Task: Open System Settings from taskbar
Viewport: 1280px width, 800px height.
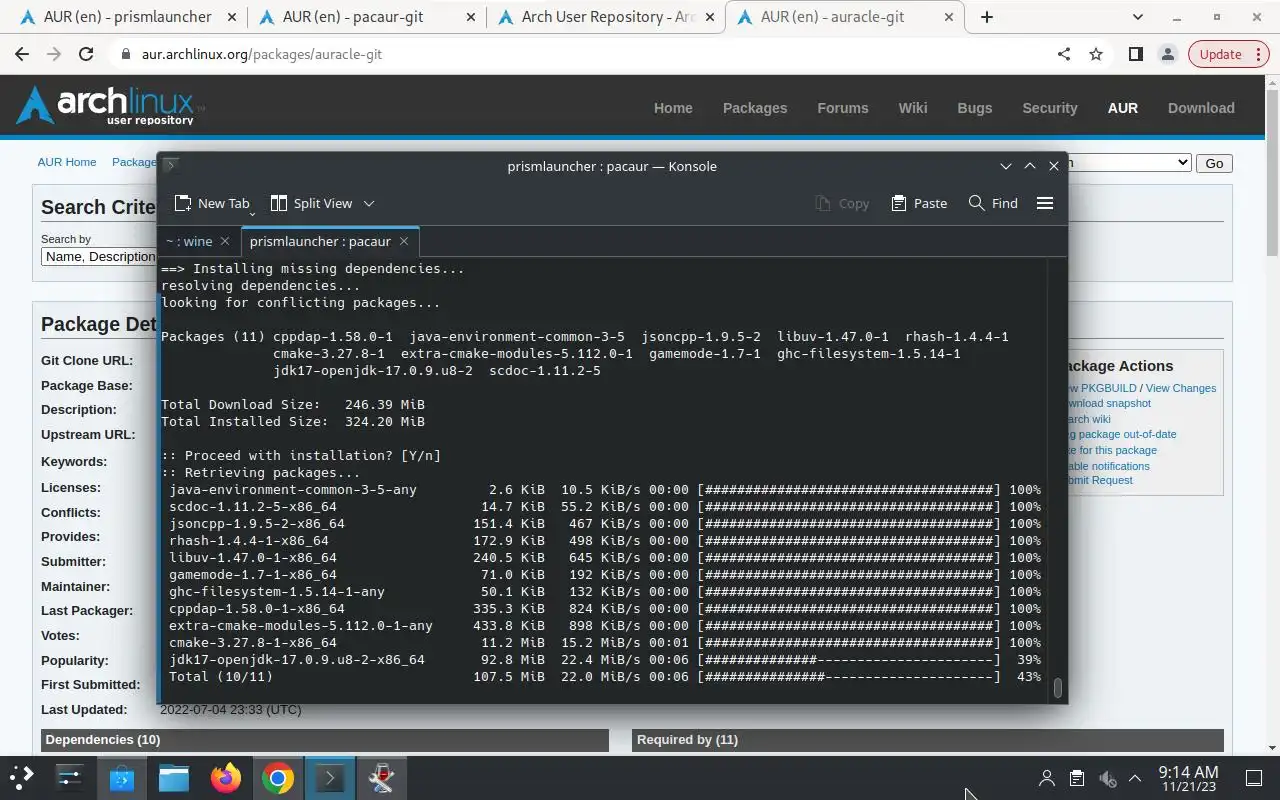Action: (70, 777)
